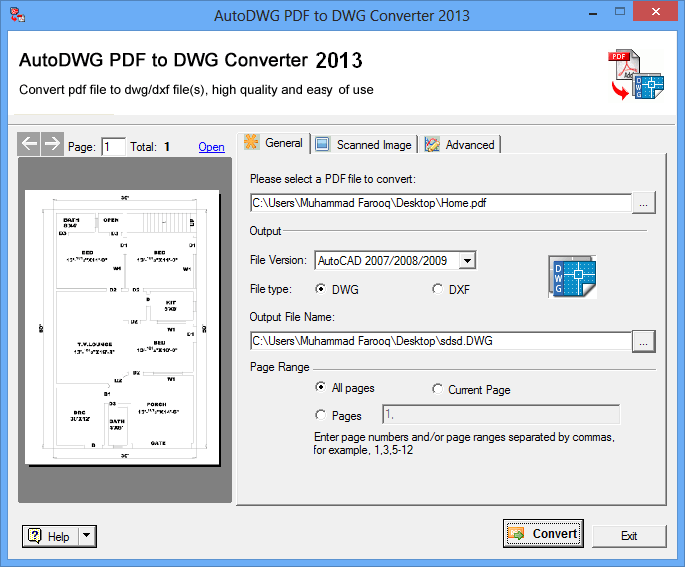Expand the Help dropdown arrow
Image resolution: width=685 pixels, height=567 pixels.
[x=87, y=536]
